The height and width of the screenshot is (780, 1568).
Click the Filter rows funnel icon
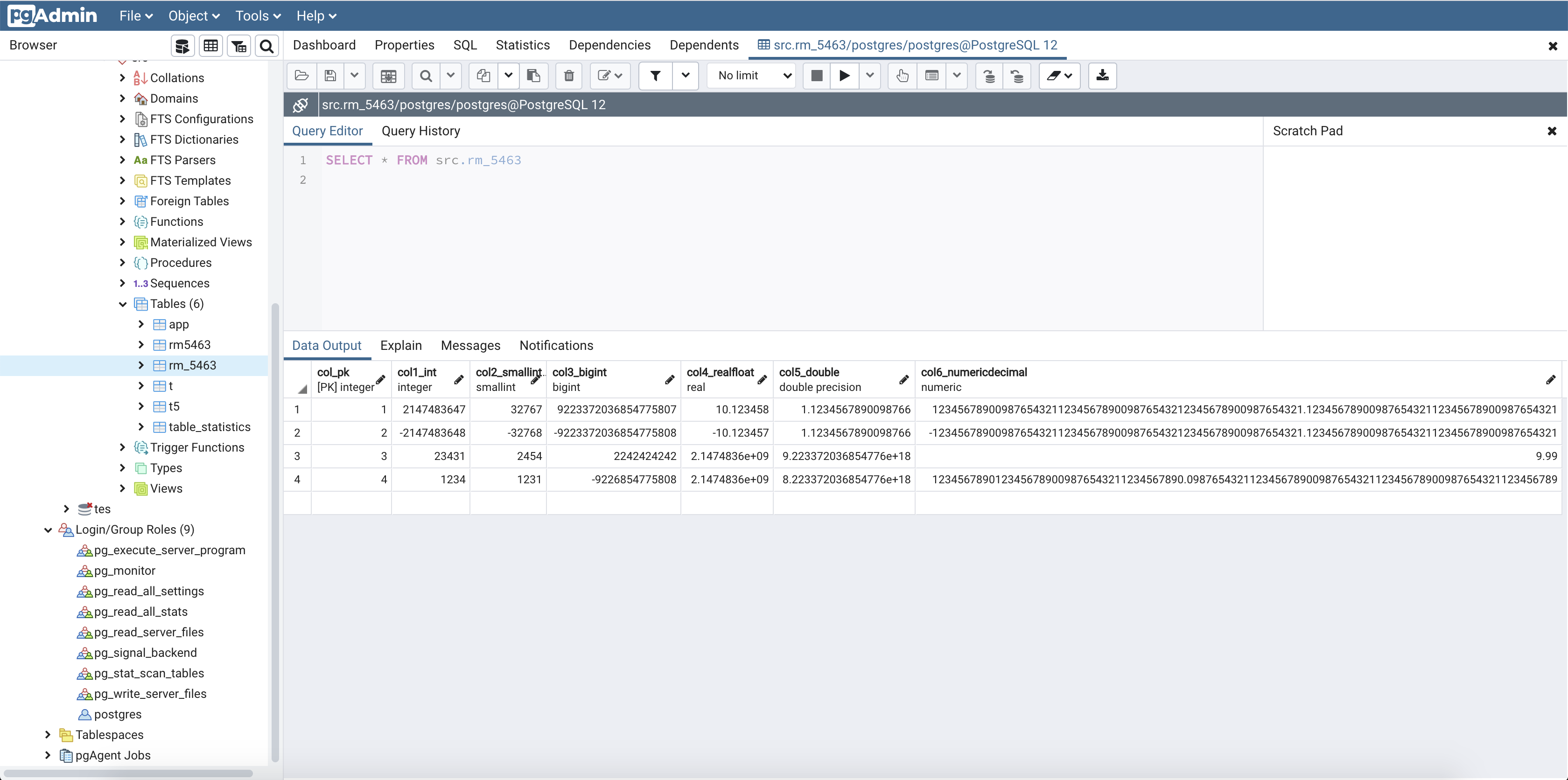pos(656,76)
